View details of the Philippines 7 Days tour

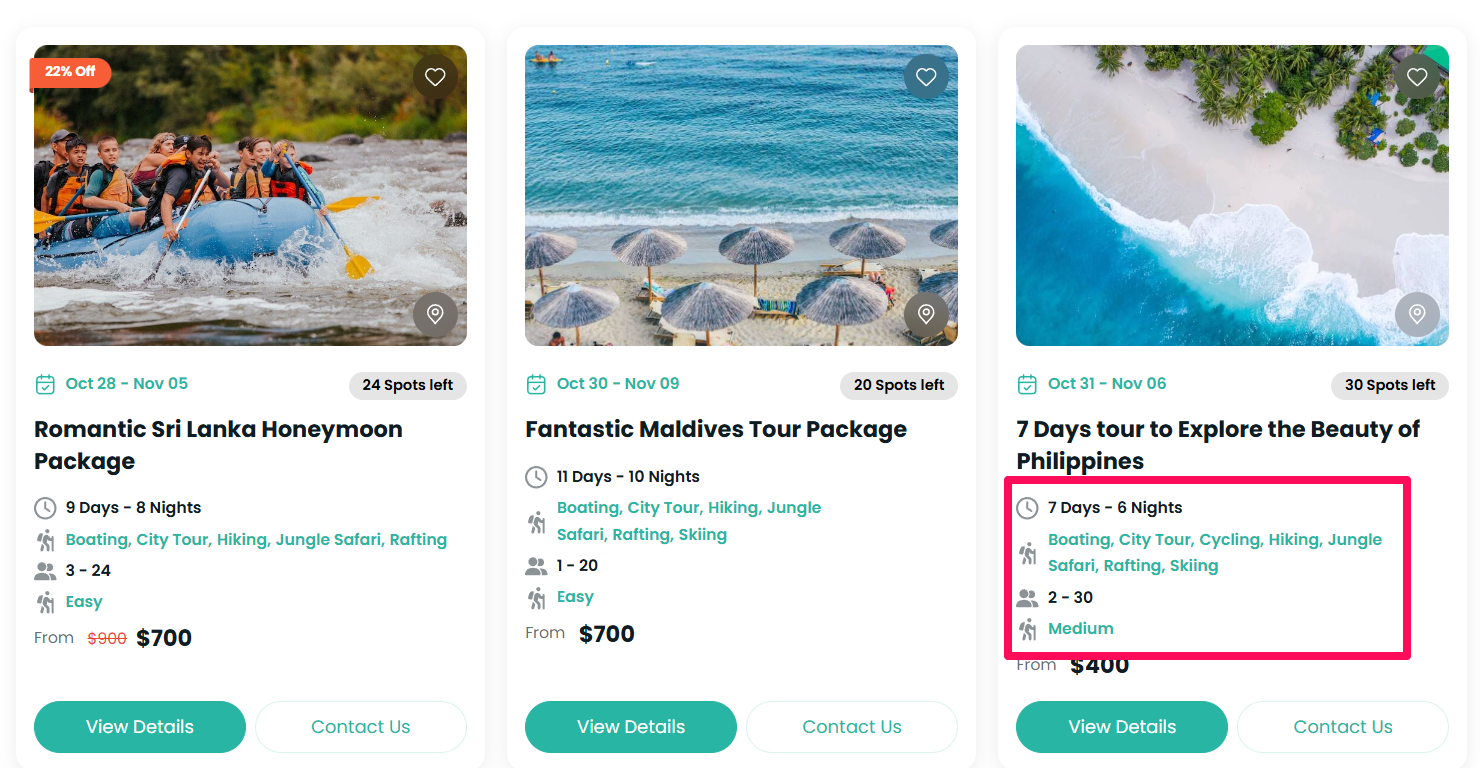tap(1122, 727)
